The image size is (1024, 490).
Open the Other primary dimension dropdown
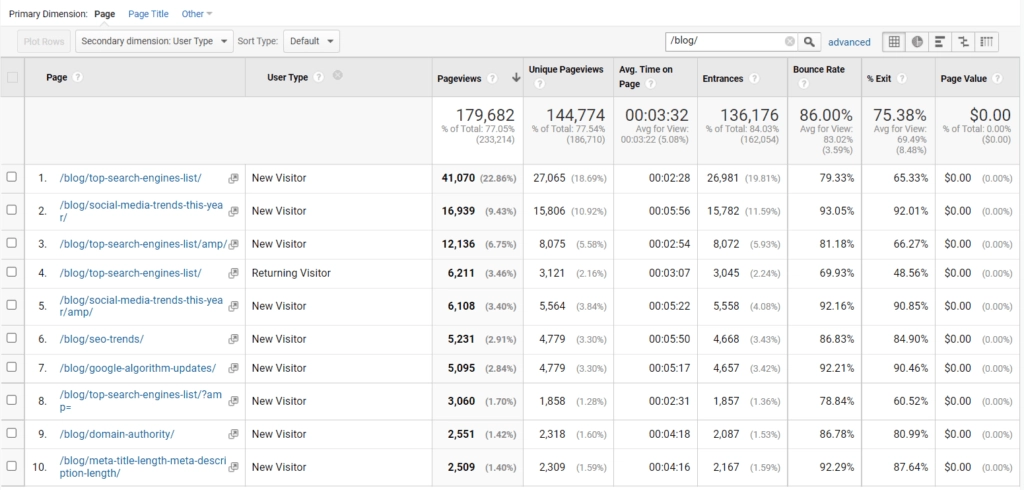click(196, 14)
